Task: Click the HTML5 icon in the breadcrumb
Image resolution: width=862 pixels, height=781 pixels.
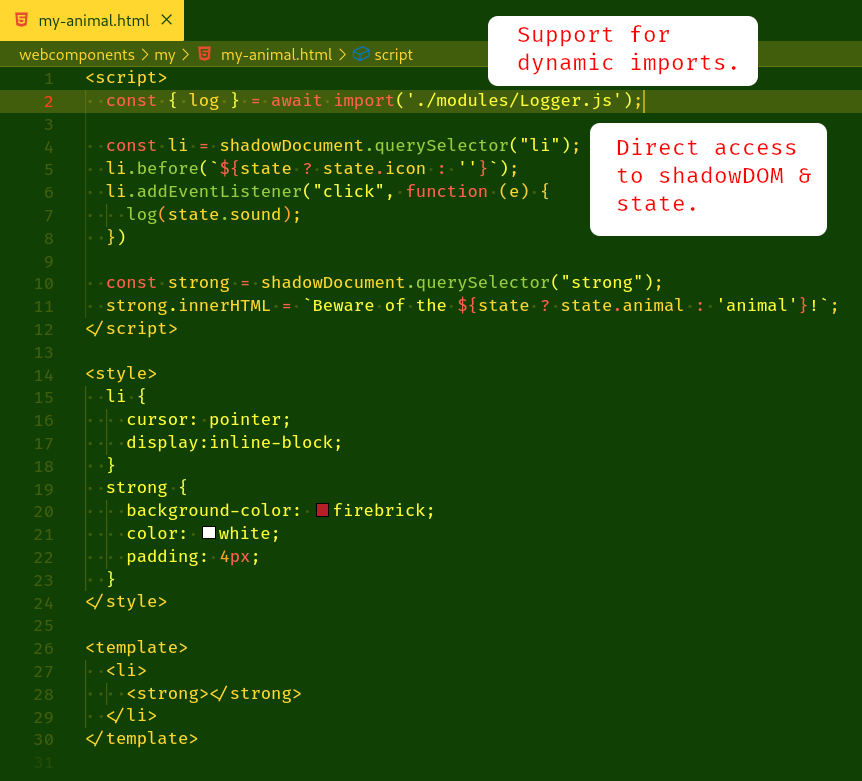Action: pyautogui.click(x=205, y=54)
